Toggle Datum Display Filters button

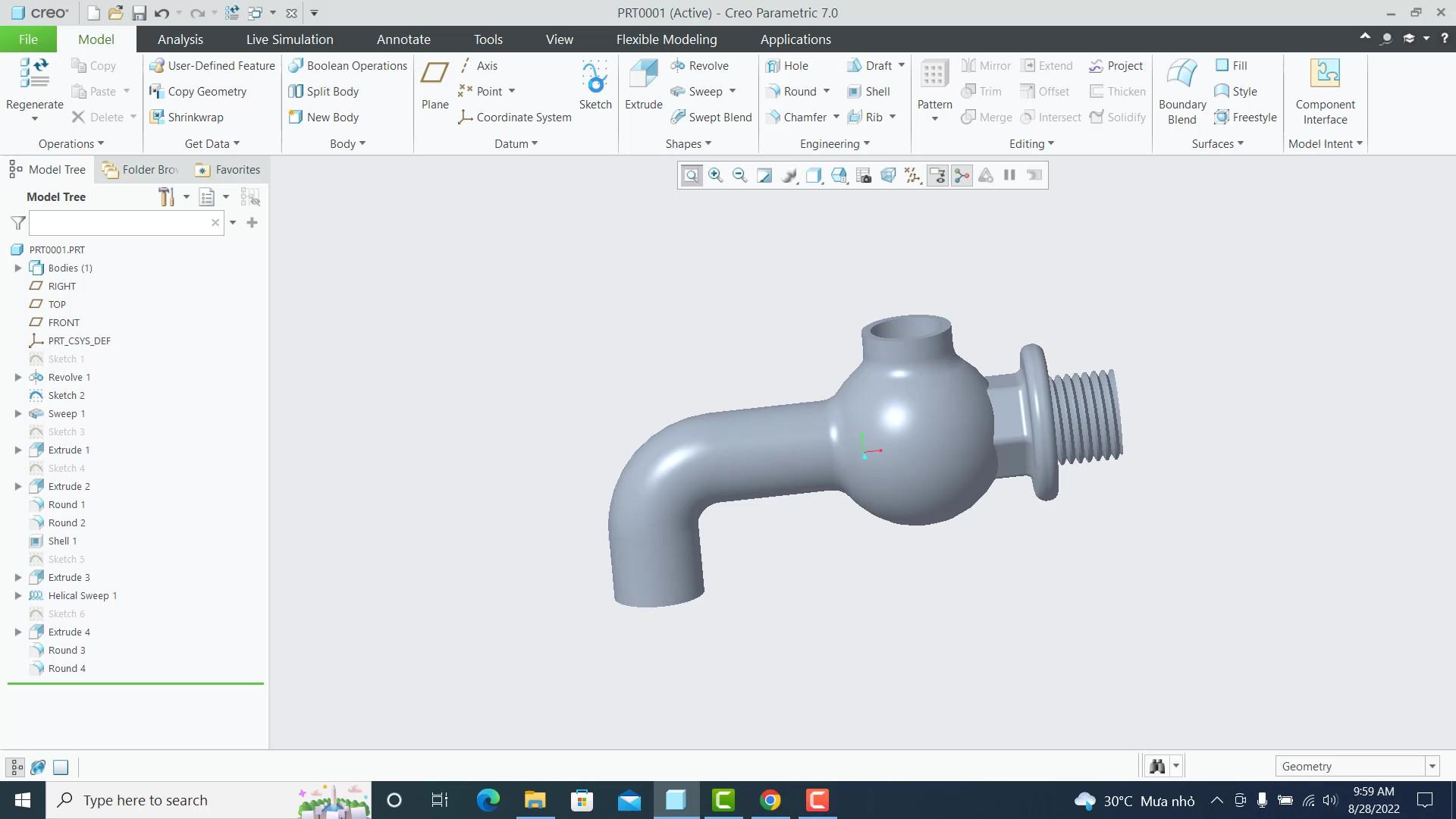(912, 176)
